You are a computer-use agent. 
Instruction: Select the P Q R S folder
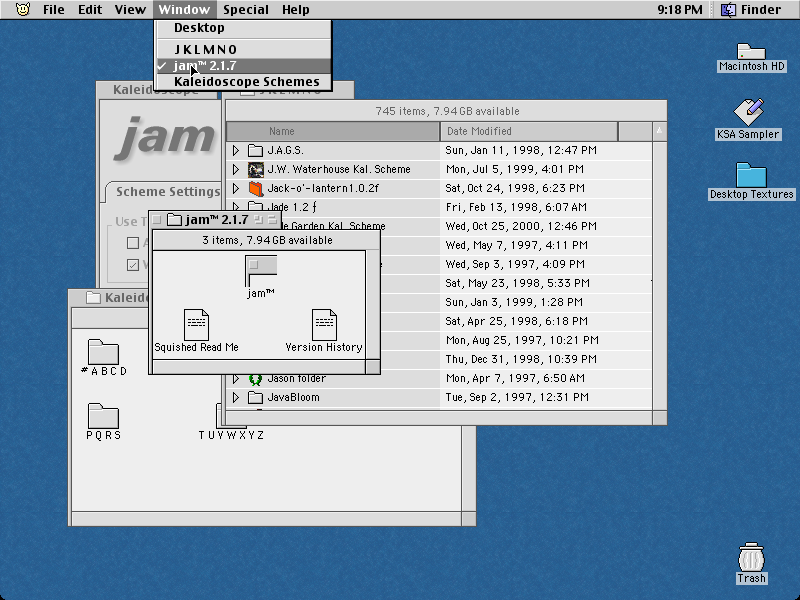click(x=103, y=416)
